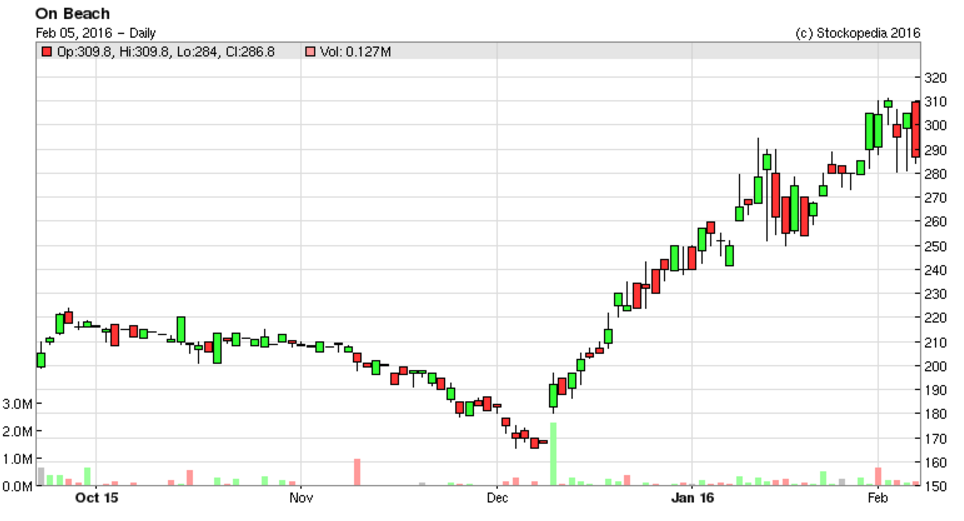Image resolution: width=964 pixels, height=521 pixels.
Task: Click the 'Dec' x-axis label
Action: [x=497, y=498]
